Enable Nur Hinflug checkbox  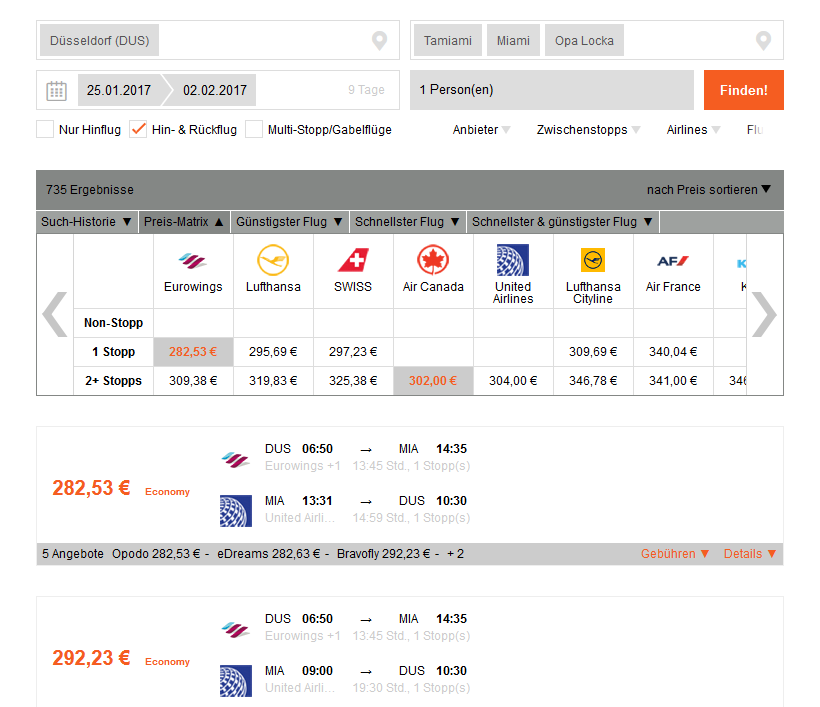(x=45, y=129)
